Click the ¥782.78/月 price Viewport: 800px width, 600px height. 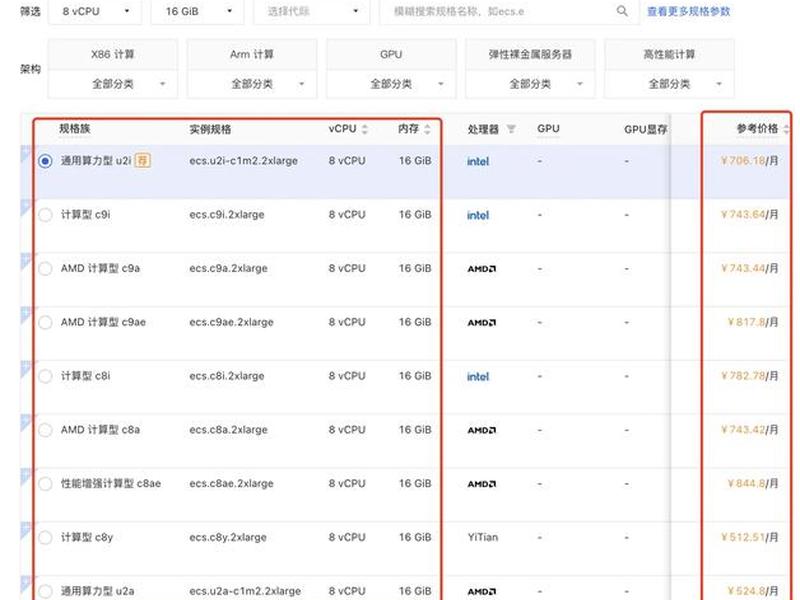pos(749,376)
